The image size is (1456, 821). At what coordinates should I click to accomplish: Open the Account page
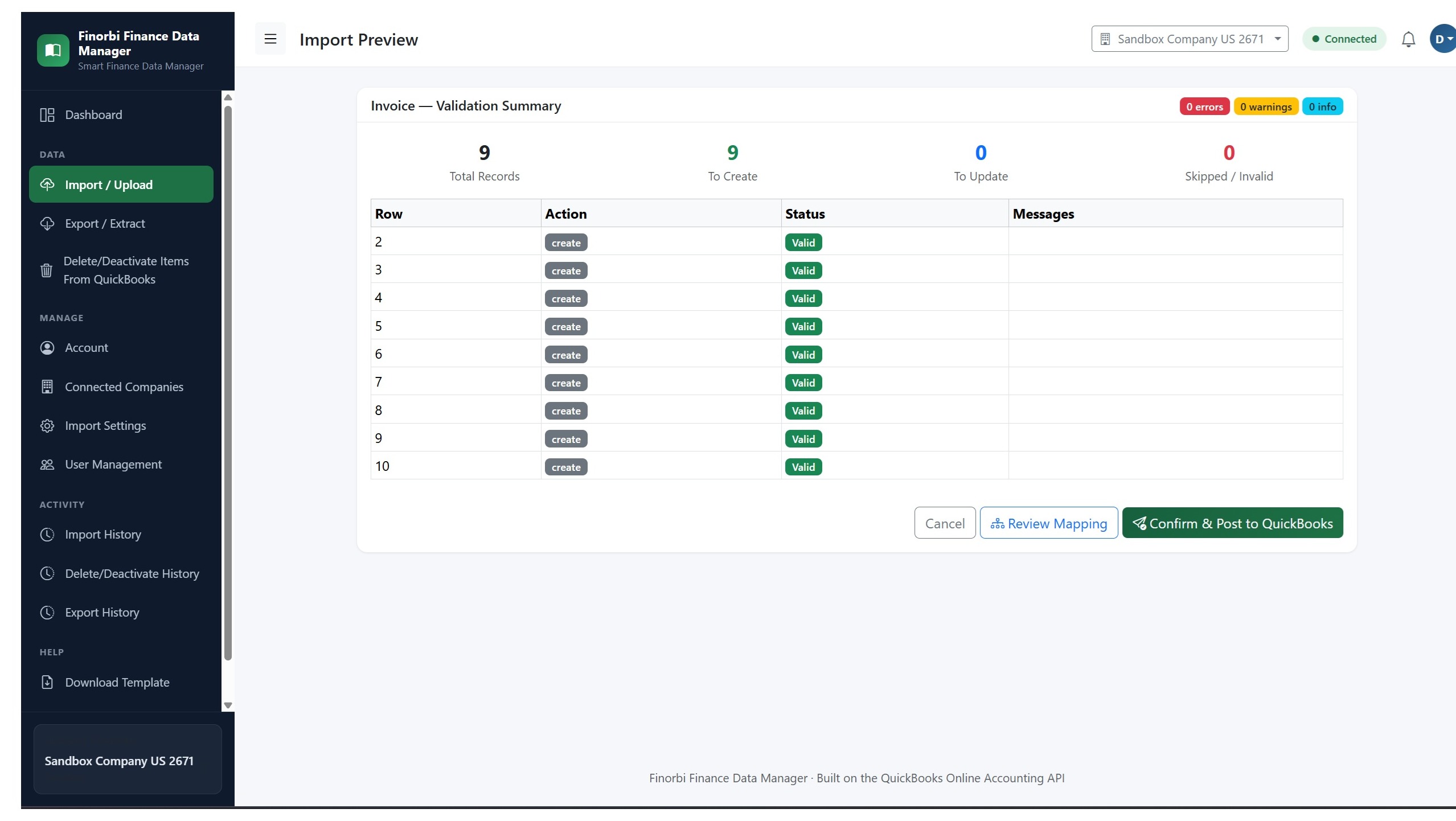coord(121,348)
